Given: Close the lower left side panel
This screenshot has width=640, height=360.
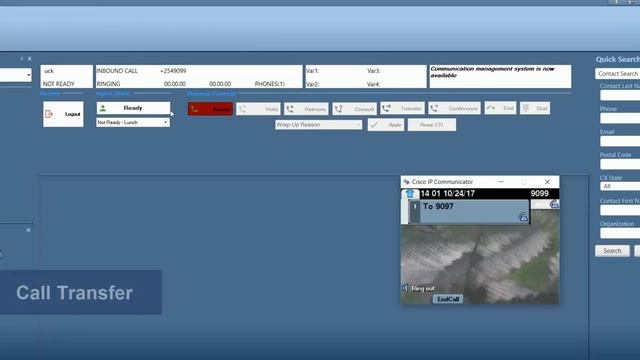Looking at the screenshot, I should pos(28,230).
